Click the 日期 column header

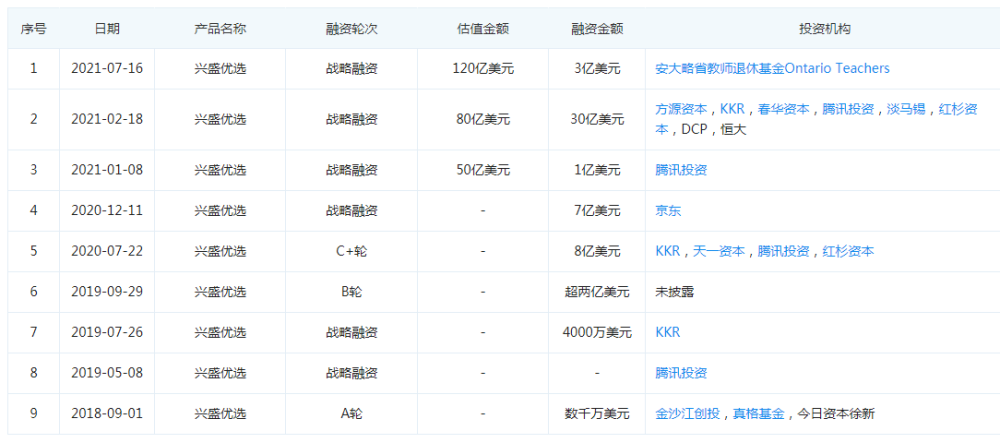coord(107,29)
